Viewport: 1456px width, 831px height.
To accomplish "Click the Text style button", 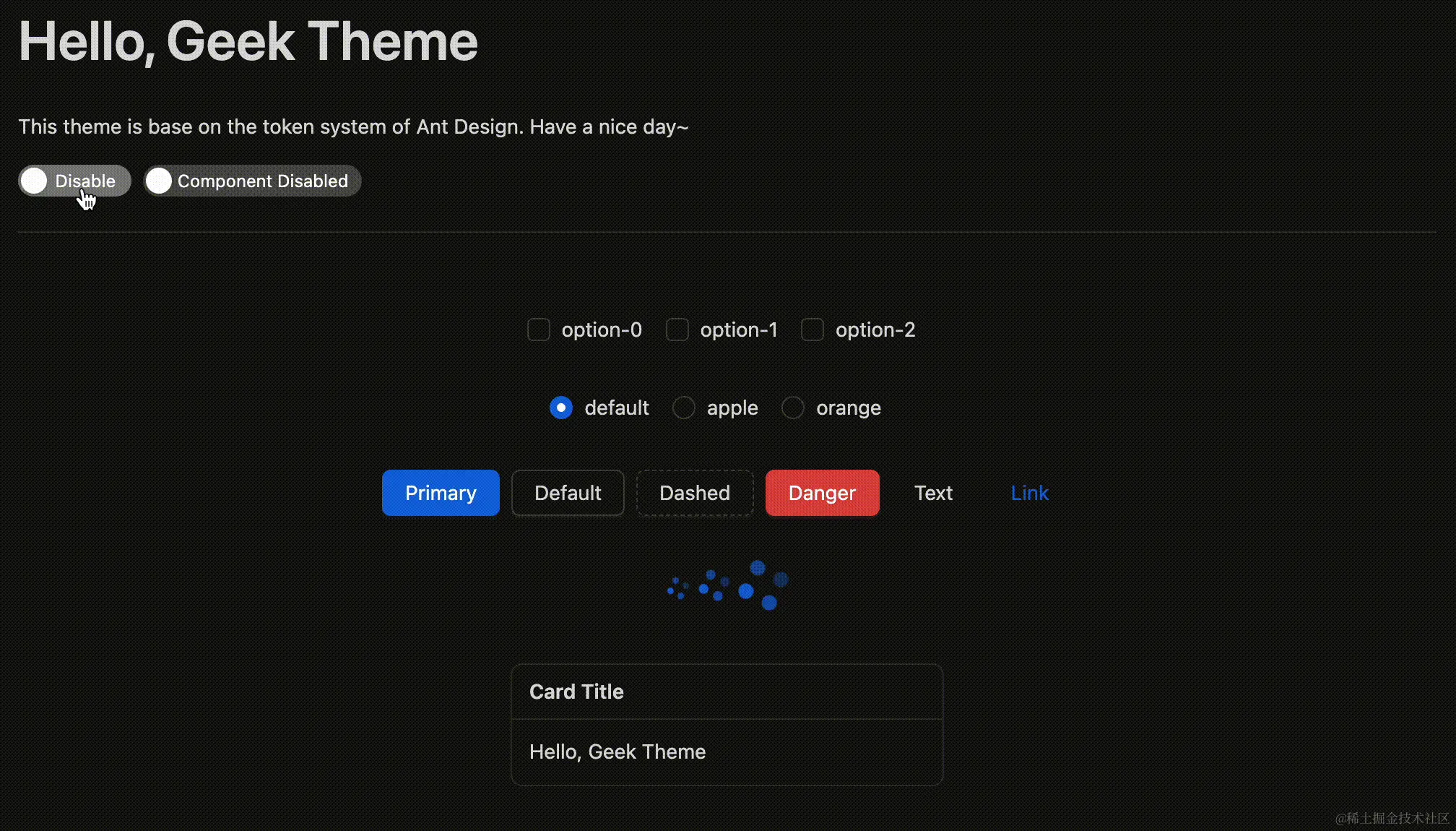I will click(933, 493).
